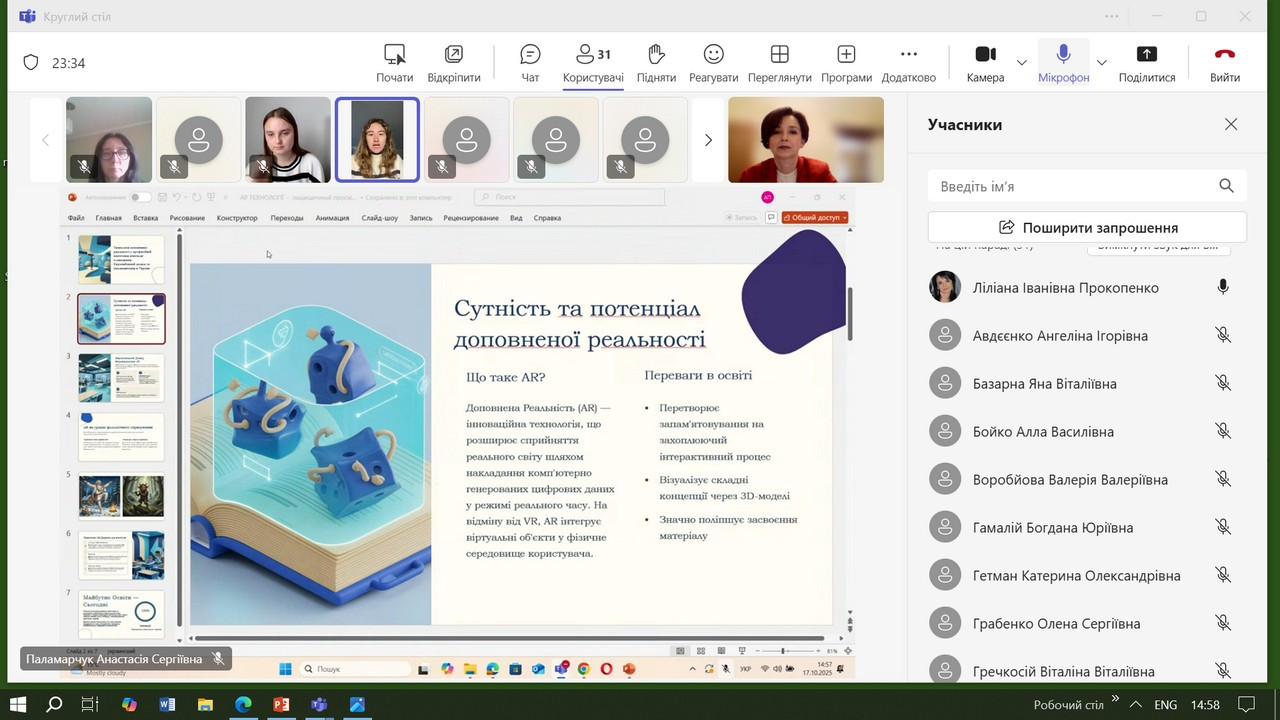Toggle the Participants (Користувачі) panel
1280x720 pixels.
pos(593,63)
